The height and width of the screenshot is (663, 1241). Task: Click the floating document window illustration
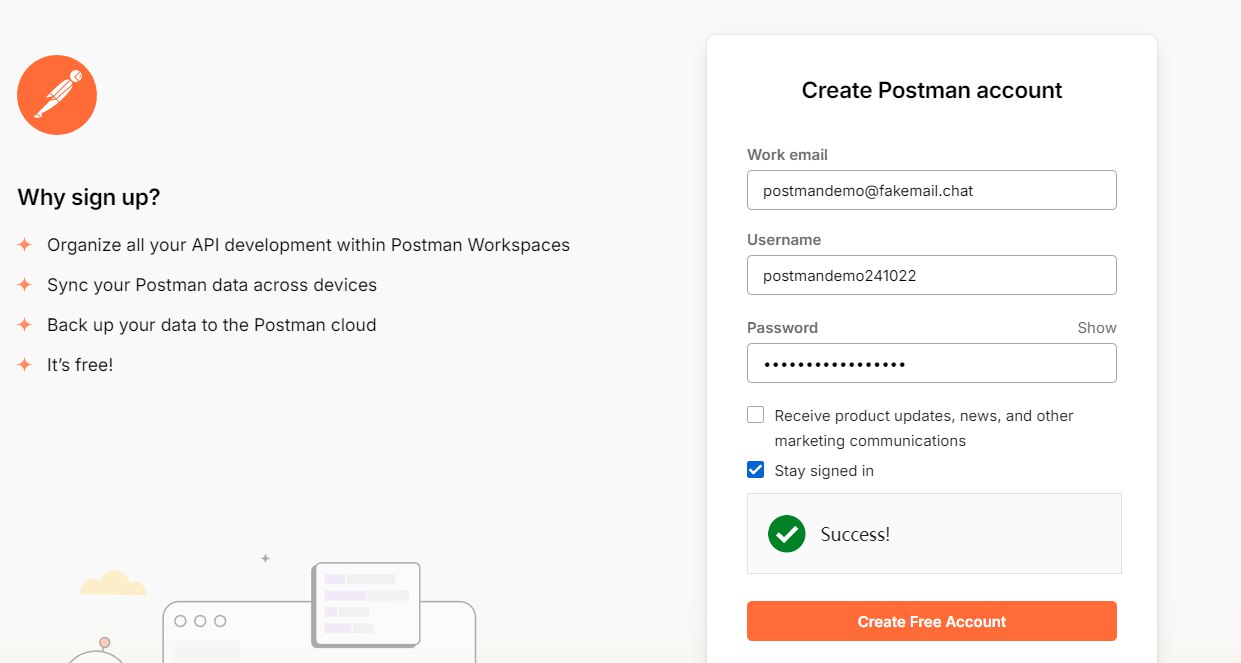click(366, 603)
